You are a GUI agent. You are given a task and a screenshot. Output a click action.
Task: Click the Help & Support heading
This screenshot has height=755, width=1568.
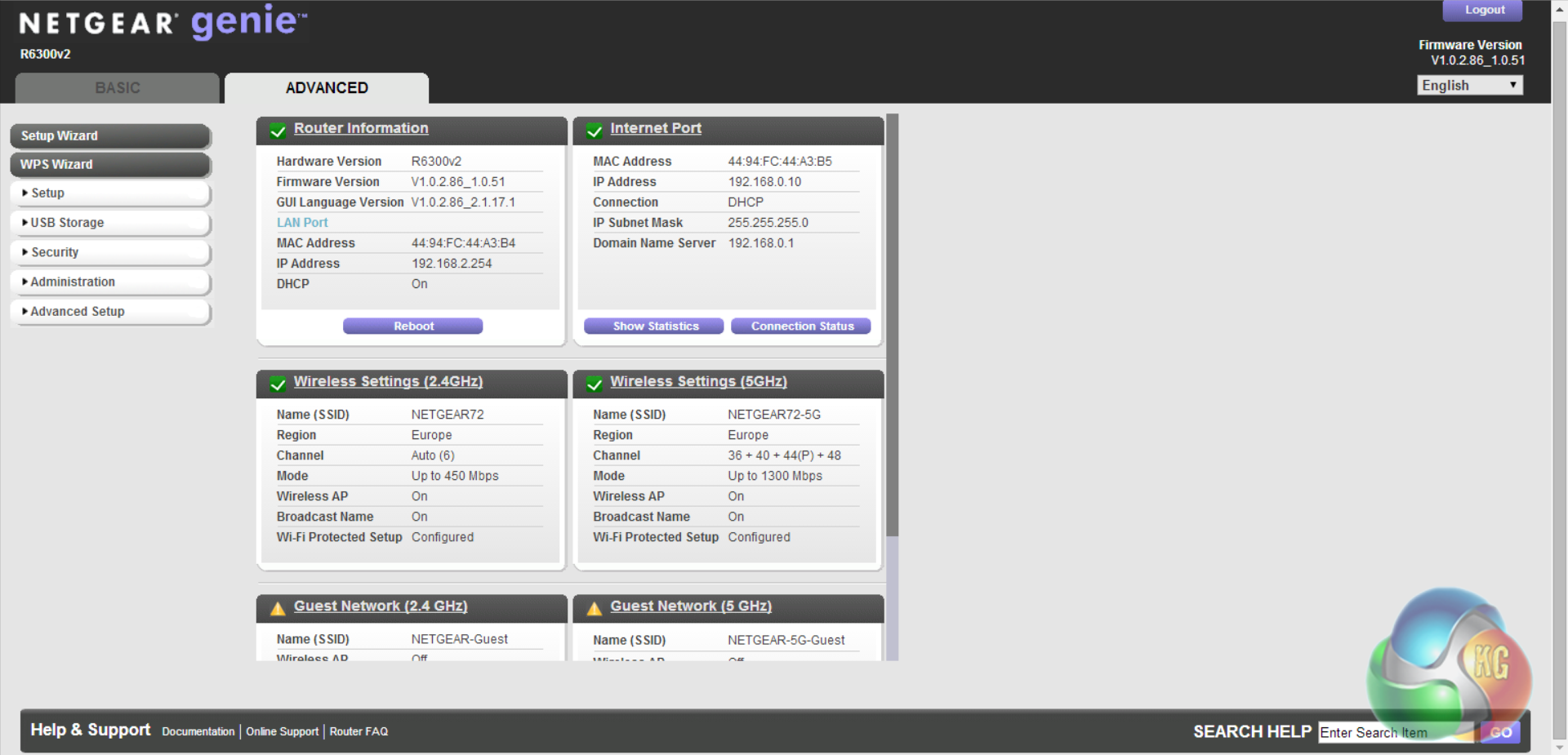point(91,730)
